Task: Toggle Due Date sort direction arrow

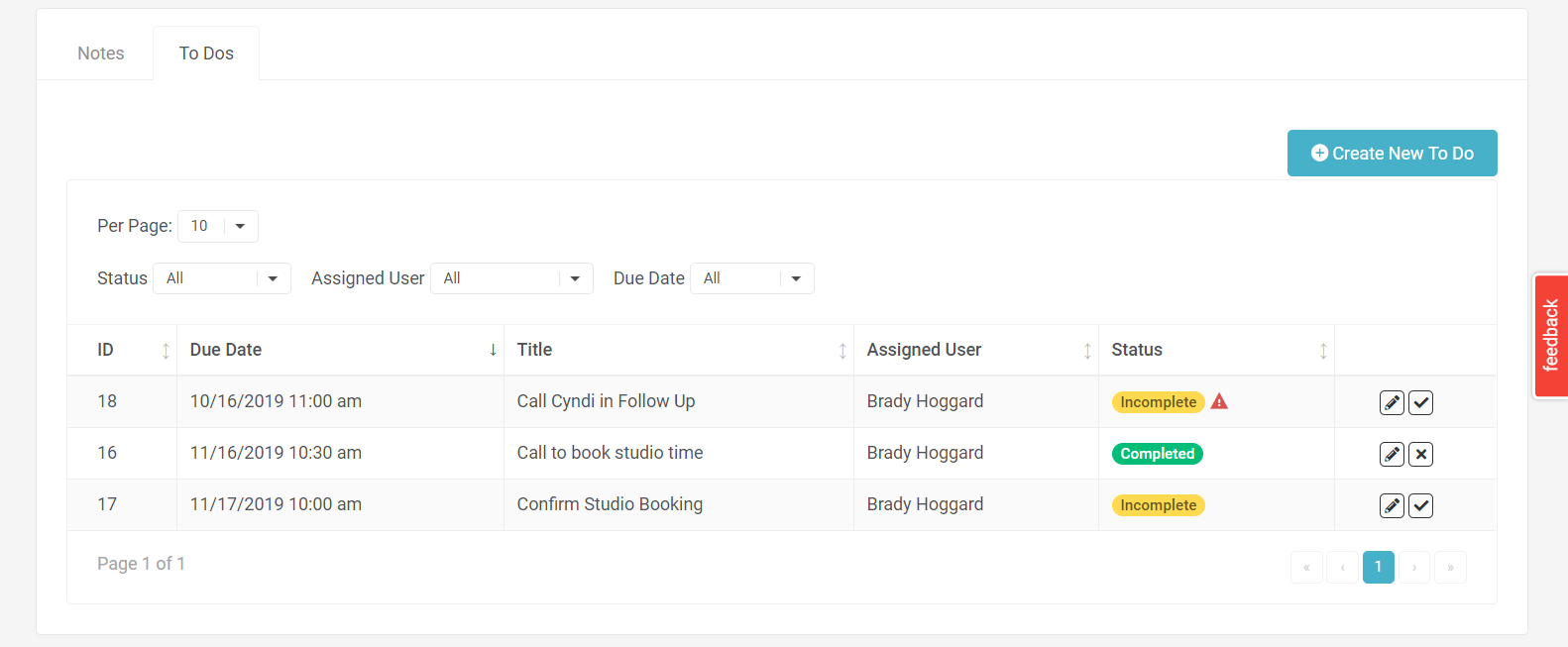Action: click(x=493, y=350)
